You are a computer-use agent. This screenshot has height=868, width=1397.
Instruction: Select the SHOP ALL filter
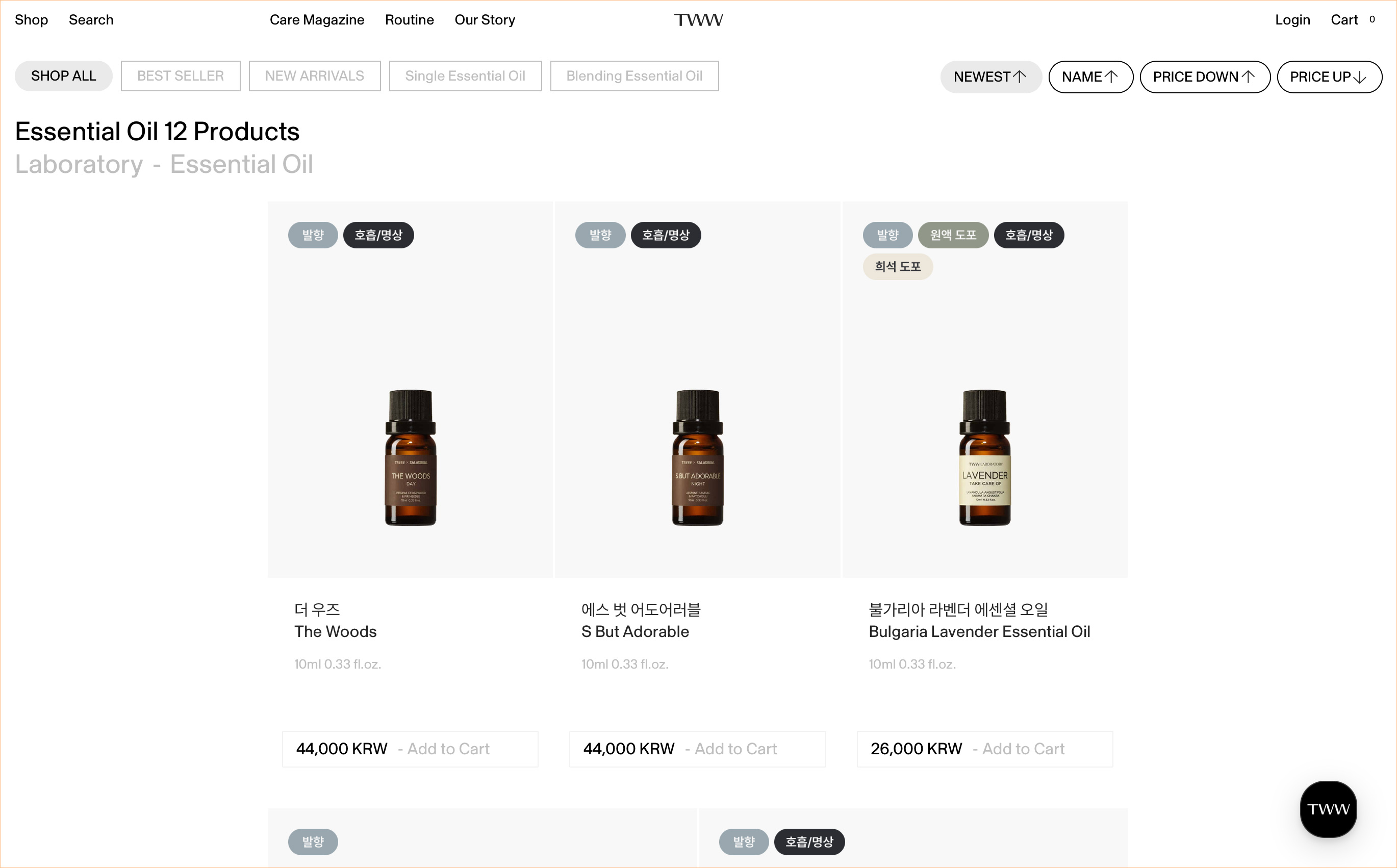coord(63,76)
